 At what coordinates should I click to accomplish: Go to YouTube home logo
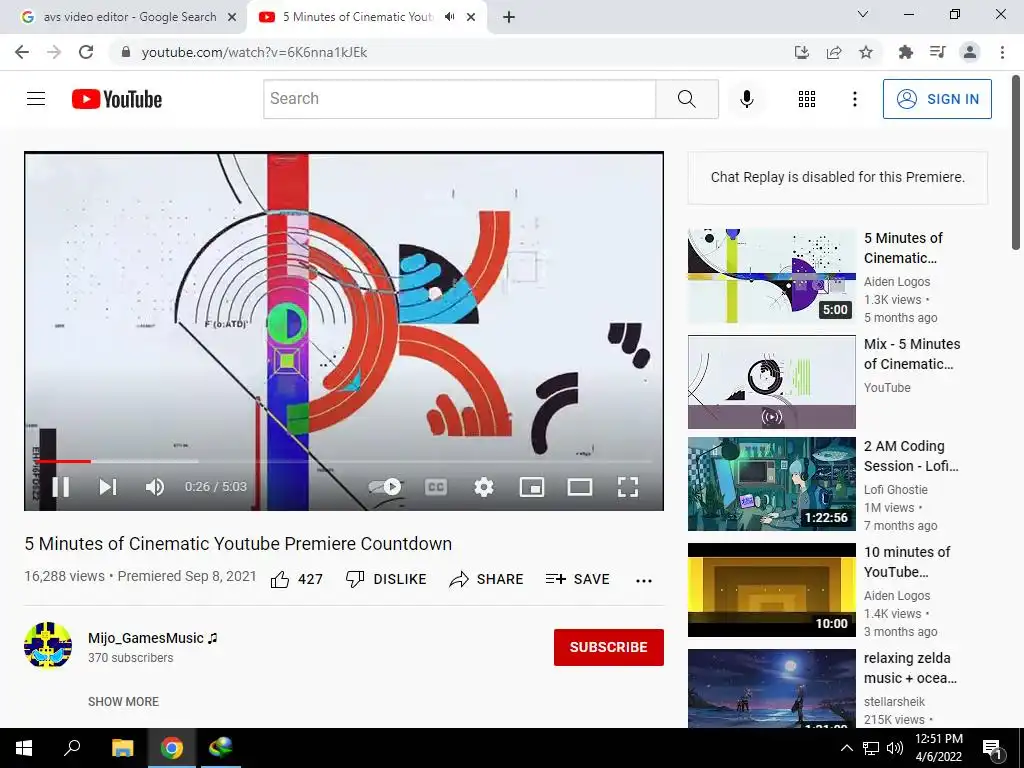click(x=117, y=99)
